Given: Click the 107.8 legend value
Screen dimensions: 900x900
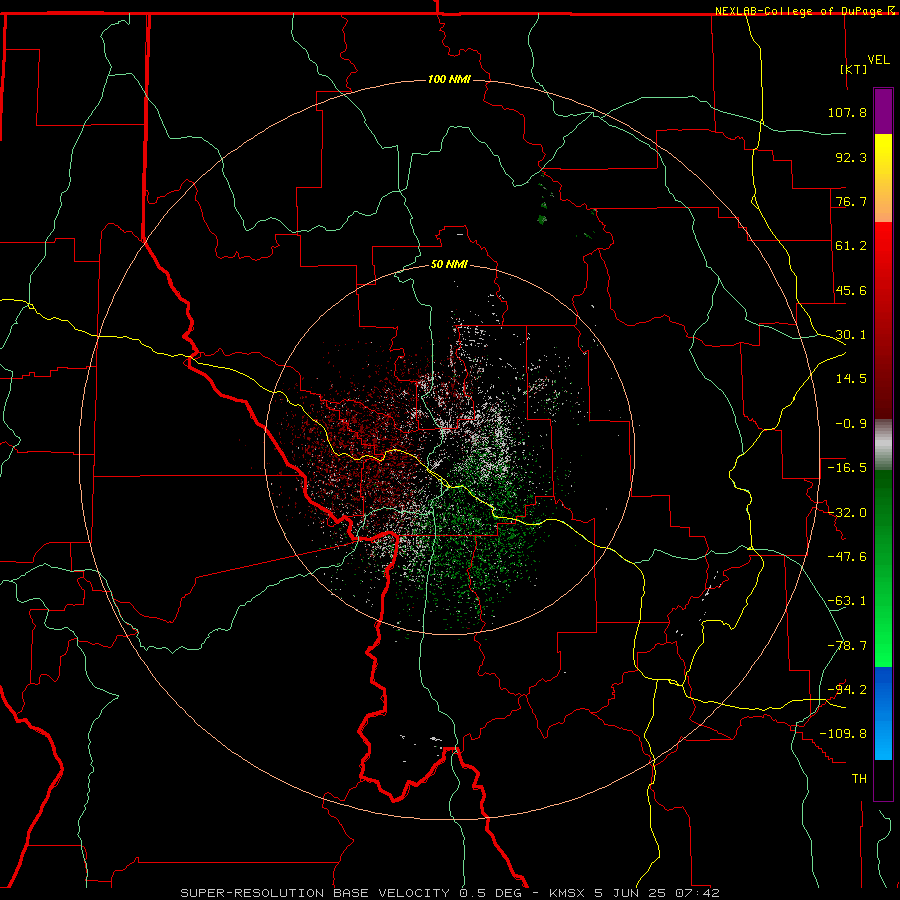Looking at the screenshot, I should pos(847,112).
